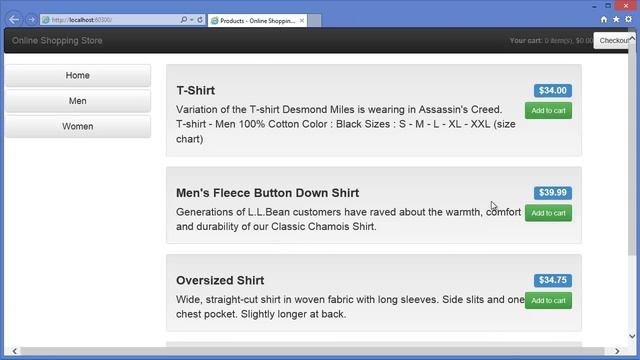Open the Home category menu
The width and height of the screenshot is (640, 360).
coord(78,76)
